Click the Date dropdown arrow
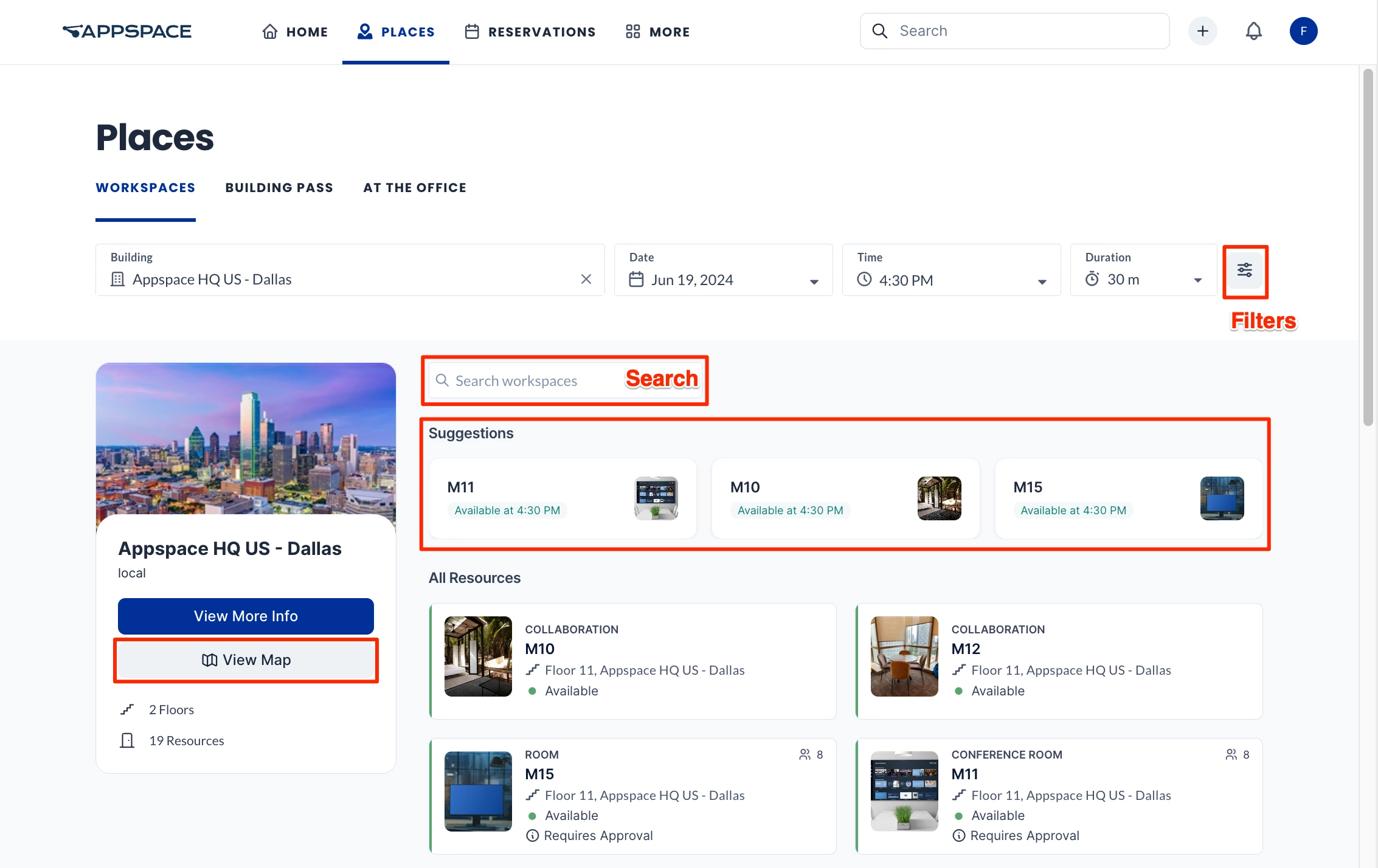 pyautogui.click(x=814, y=281)
